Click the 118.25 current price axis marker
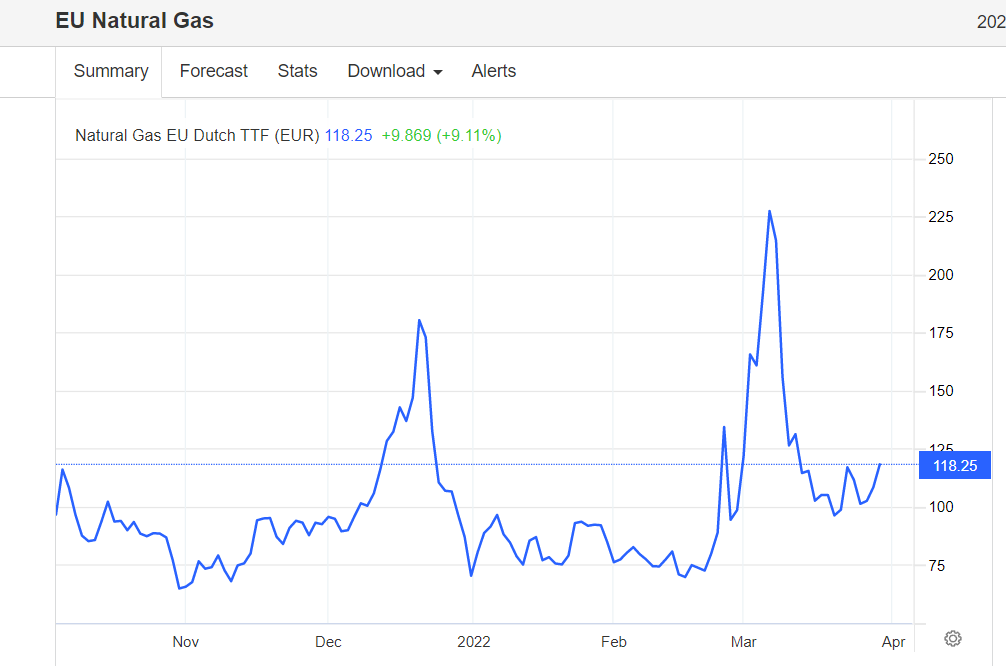 tap(955, 465)
